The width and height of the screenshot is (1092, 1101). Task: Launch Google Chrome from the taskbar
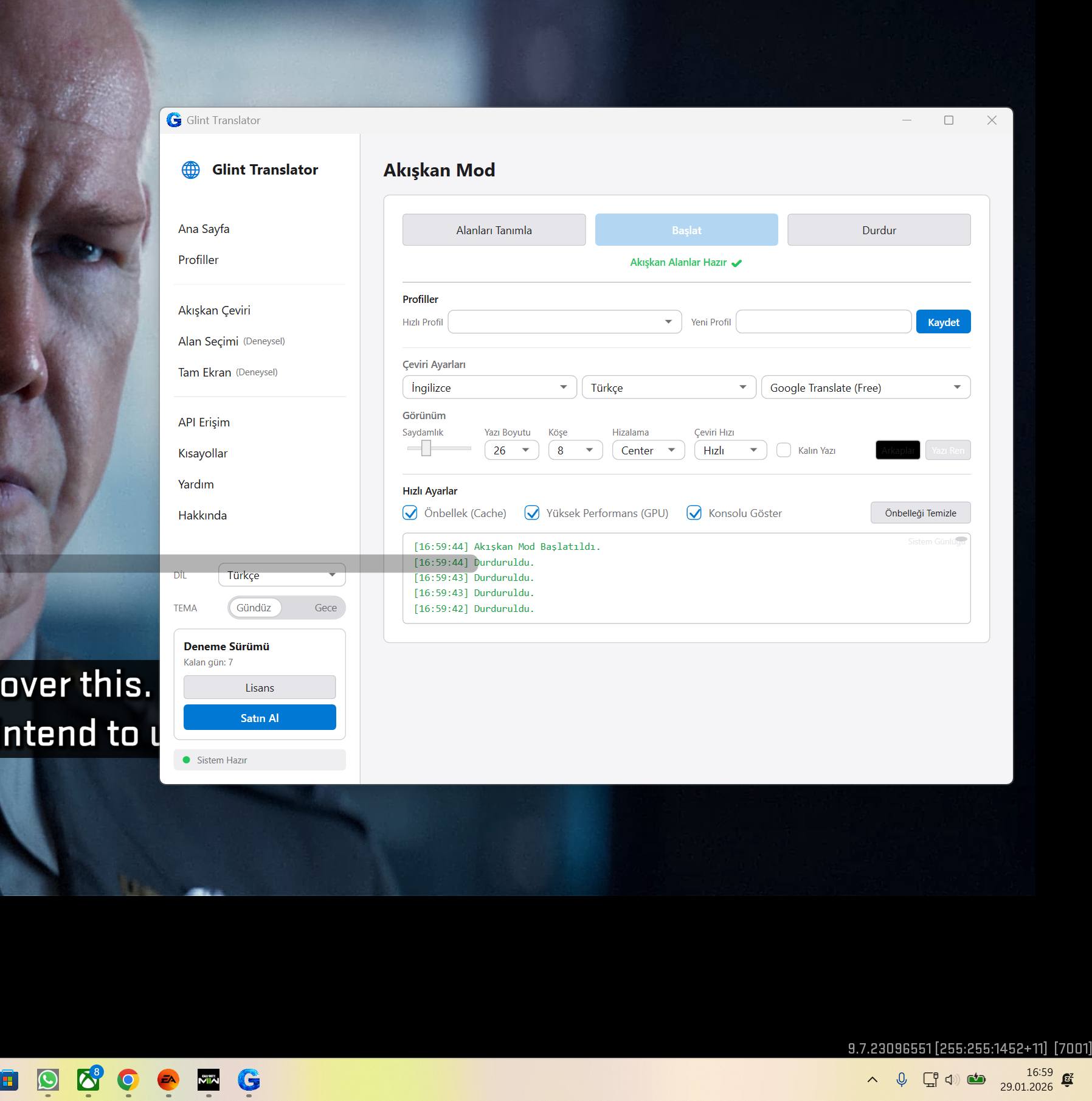[128, 1080]
